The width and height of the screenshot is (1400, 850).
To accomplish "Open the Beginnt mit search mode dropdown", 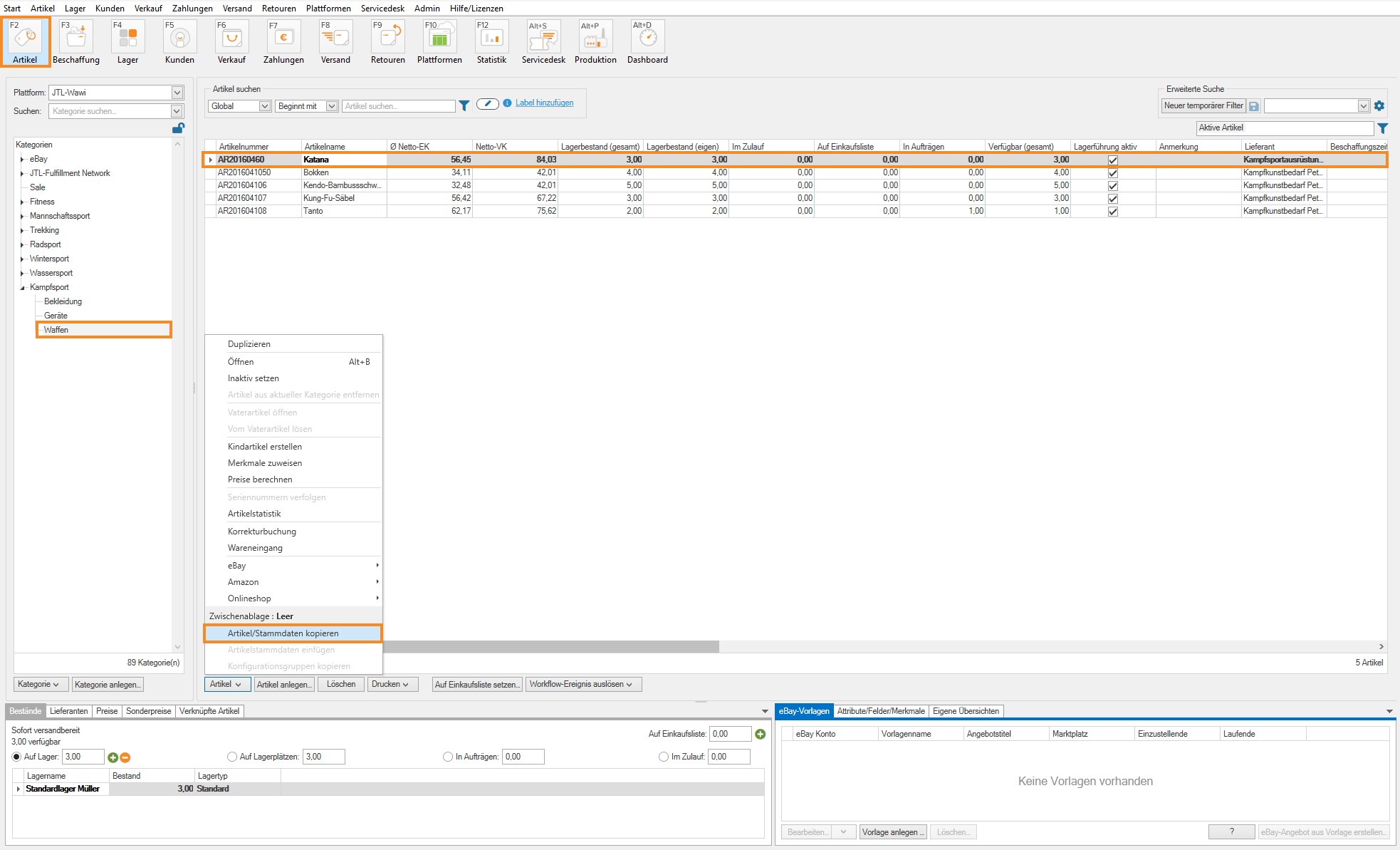I will 331,106.
